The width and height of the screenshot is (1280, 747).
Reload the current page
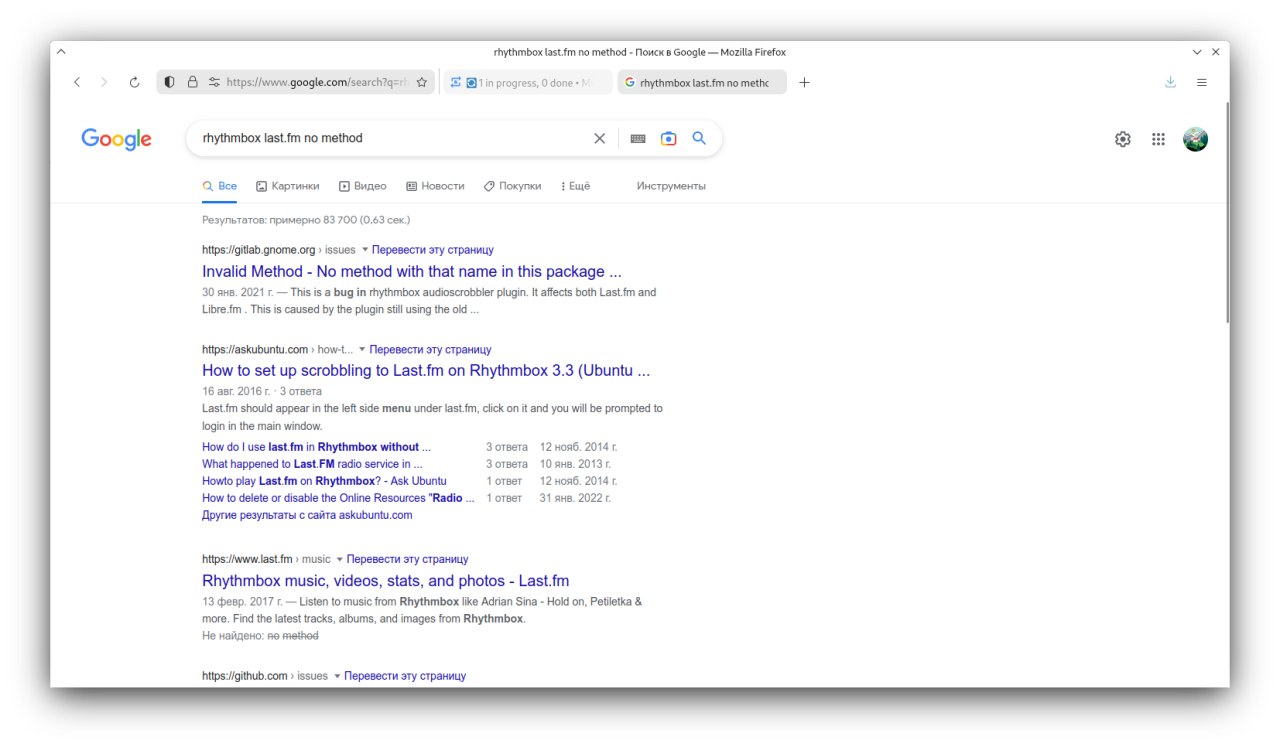tap(135, 83)
